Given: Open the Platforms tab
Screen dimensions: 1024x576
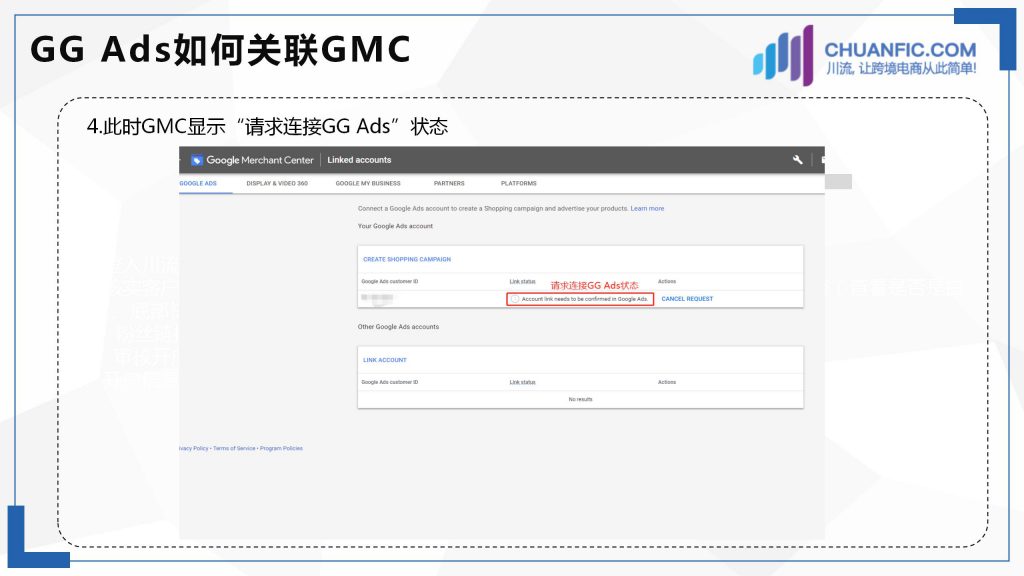Looking at the screenshot, I should [x=518, y=184].
